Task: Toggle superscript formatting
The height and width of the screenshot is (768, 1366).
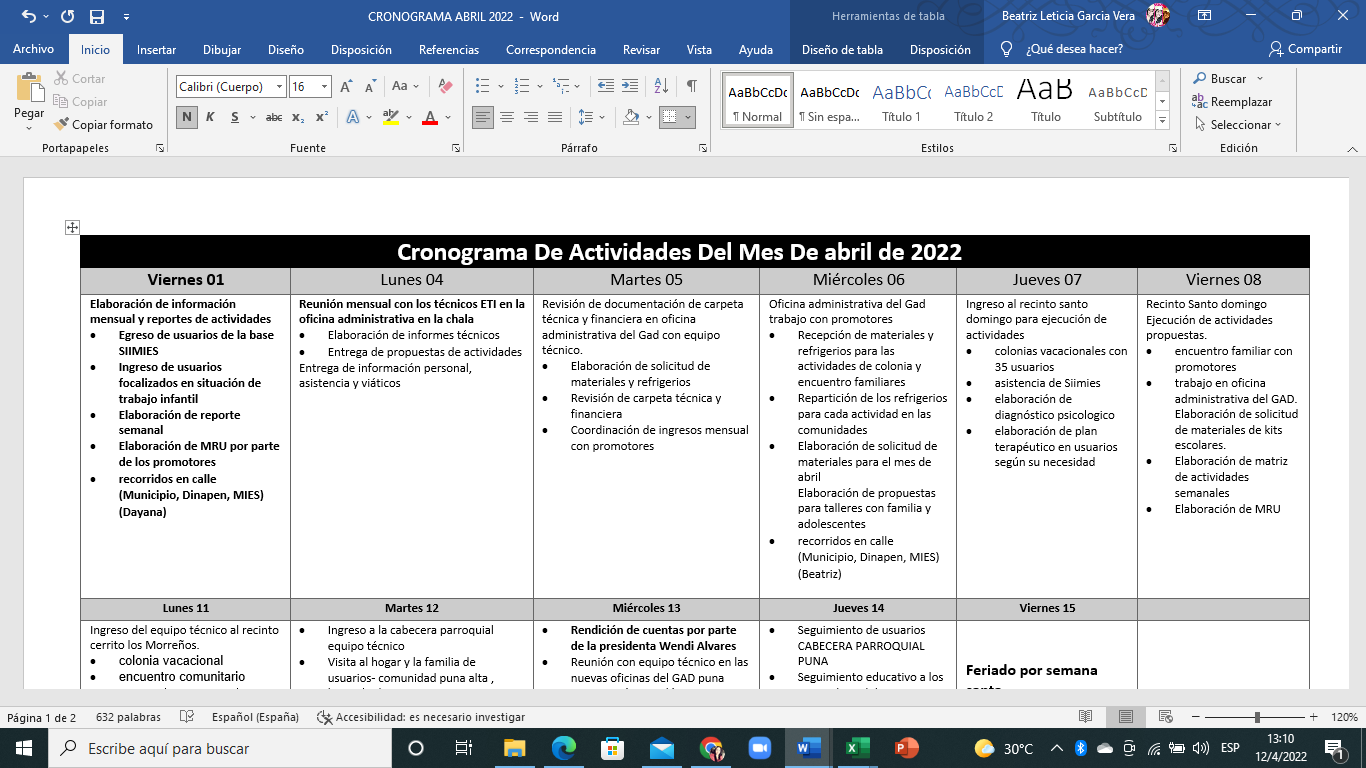Action: (x=322, y=117)
